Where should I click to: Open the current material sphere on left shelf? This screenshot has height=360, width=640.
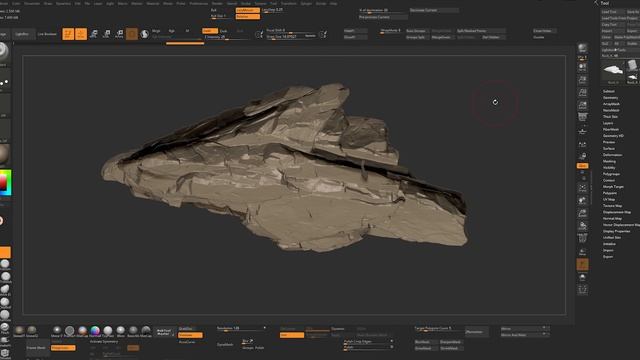4,154
